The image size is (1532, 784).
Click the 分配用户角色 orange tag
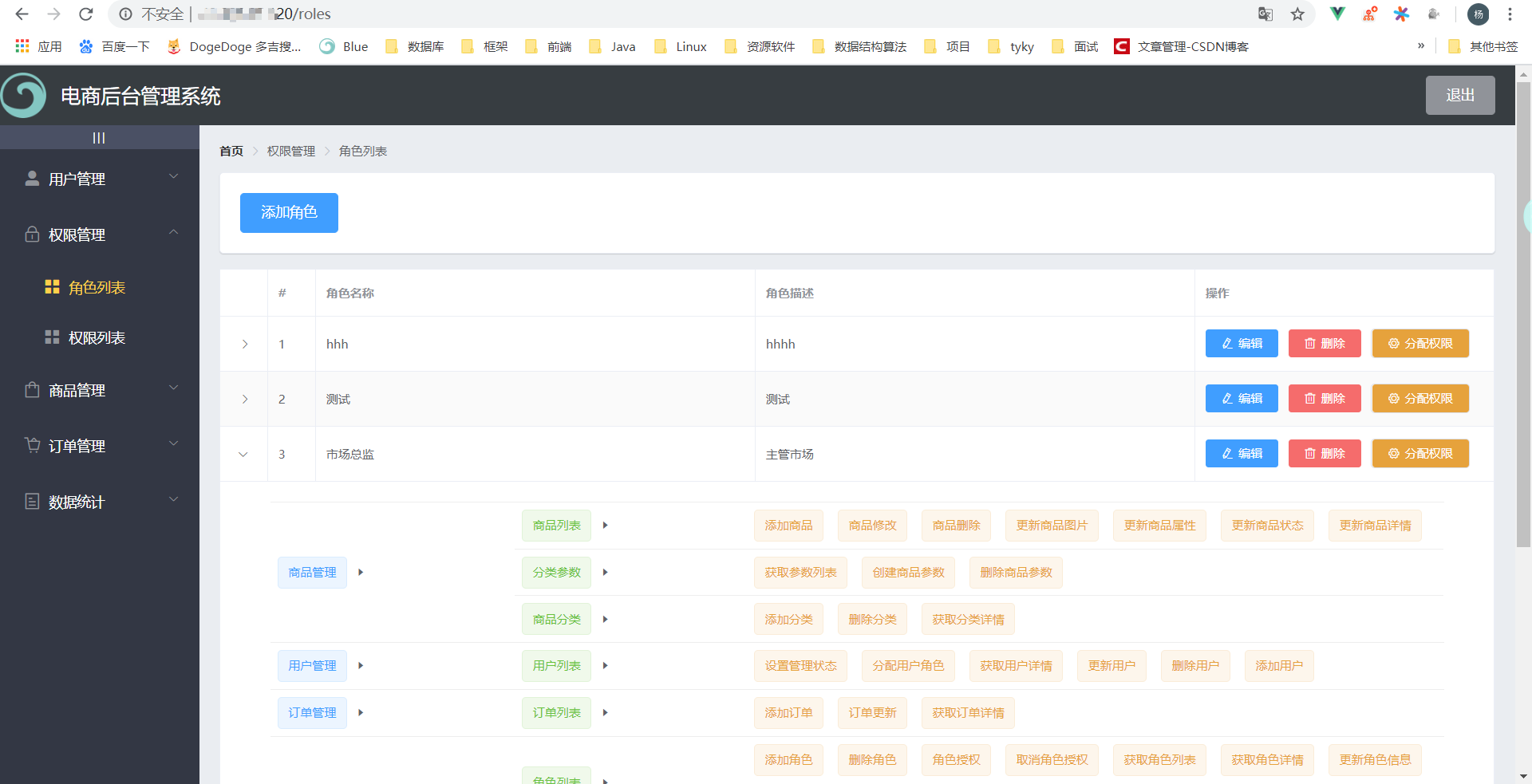908,665
